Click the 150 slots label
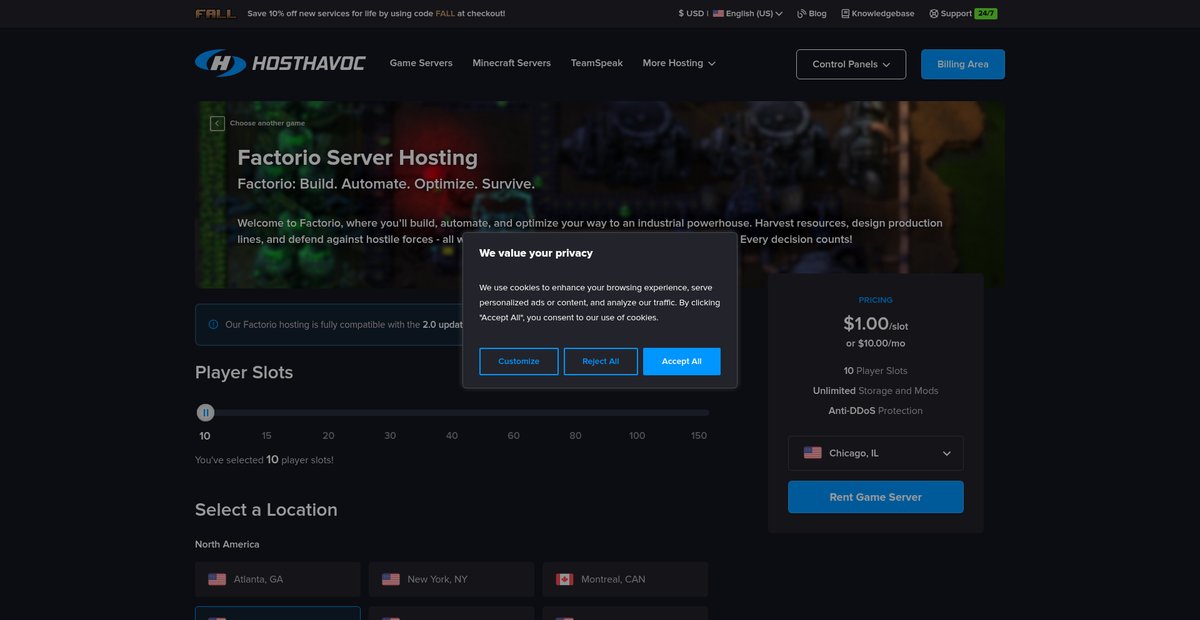This screenshot has height=620, width=1200. 699,436
